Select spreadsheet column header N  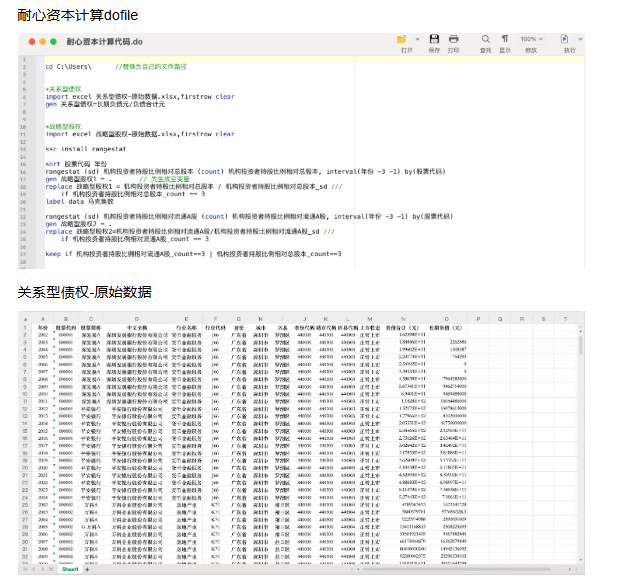point(403,319)
